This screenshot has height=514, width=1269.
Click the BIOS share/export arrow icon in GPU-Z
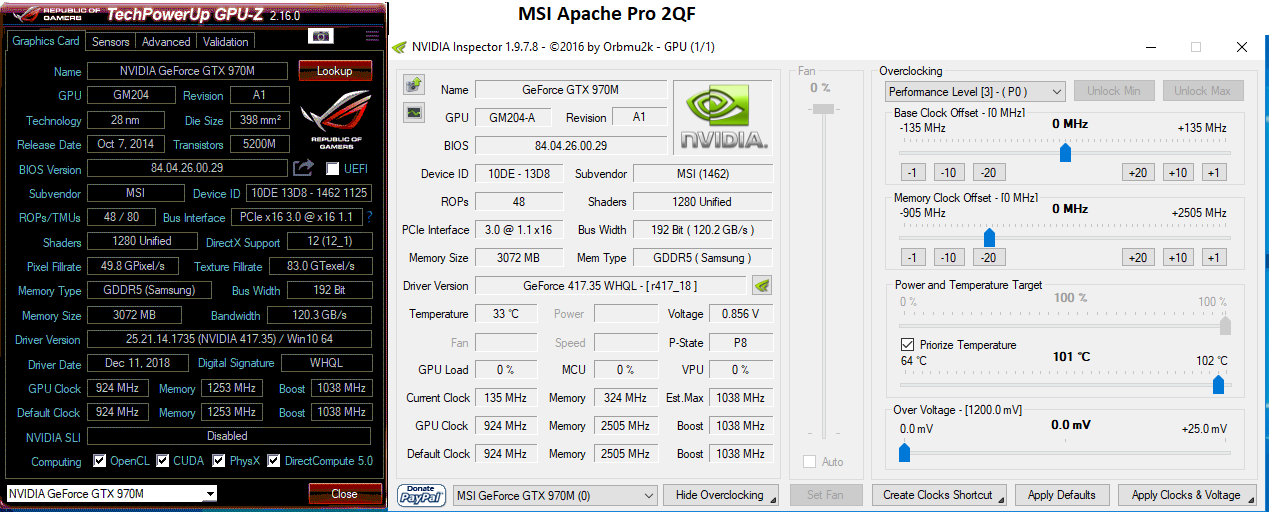[303, 168]
